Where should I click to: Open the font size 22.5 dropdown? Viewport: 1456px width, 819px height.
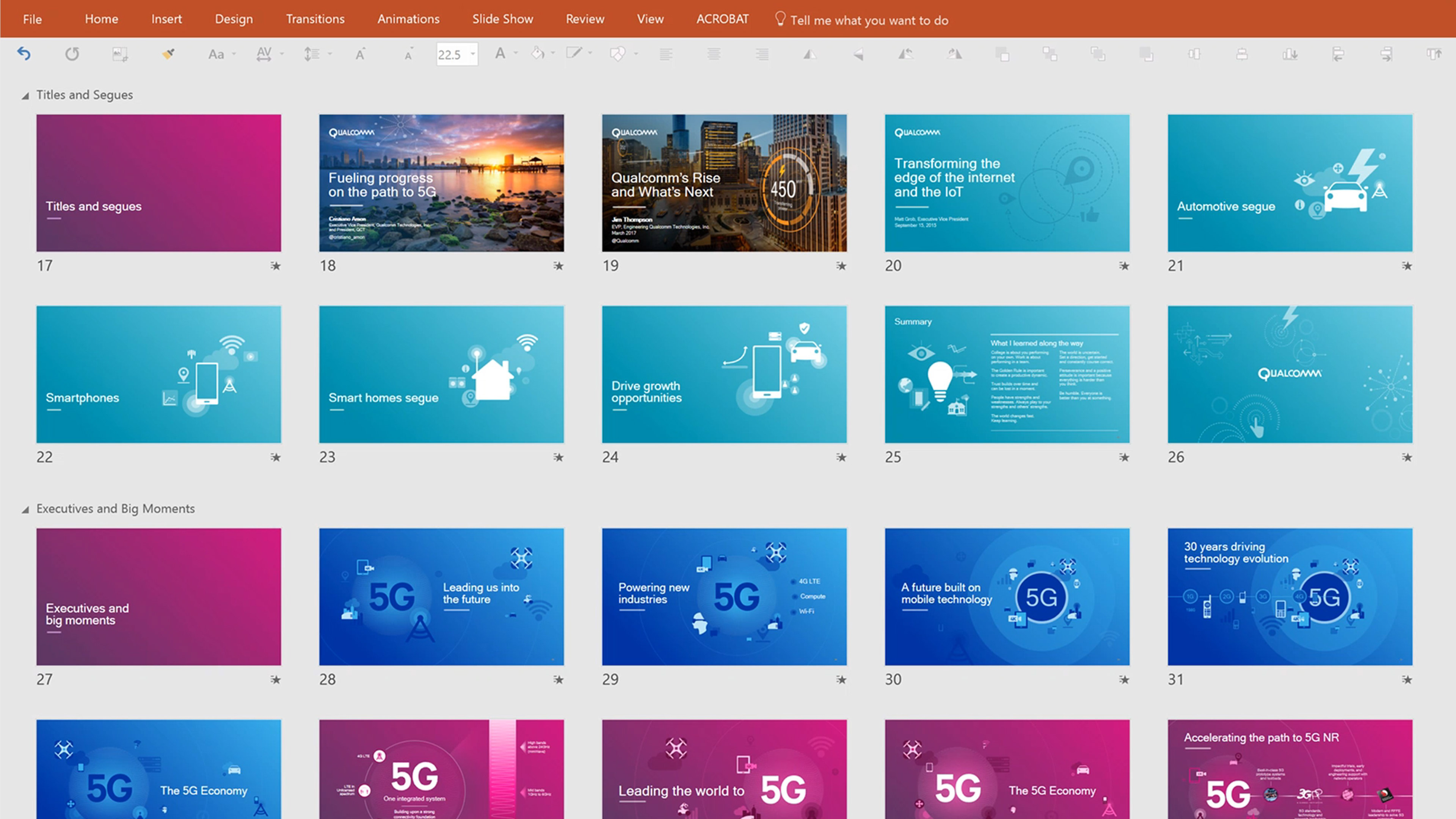pyautogui.click(x=472, y=54)
